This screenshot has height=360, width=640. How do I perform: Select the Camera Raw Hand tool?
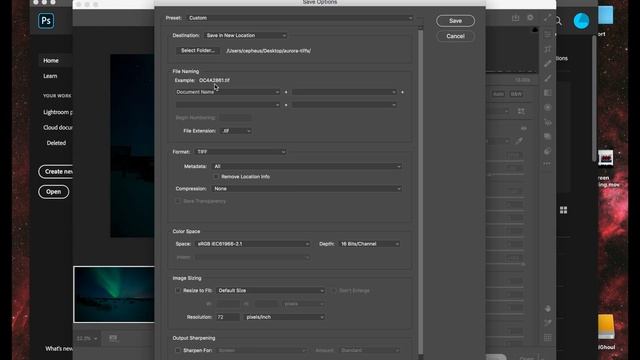(x=548, y=309)
